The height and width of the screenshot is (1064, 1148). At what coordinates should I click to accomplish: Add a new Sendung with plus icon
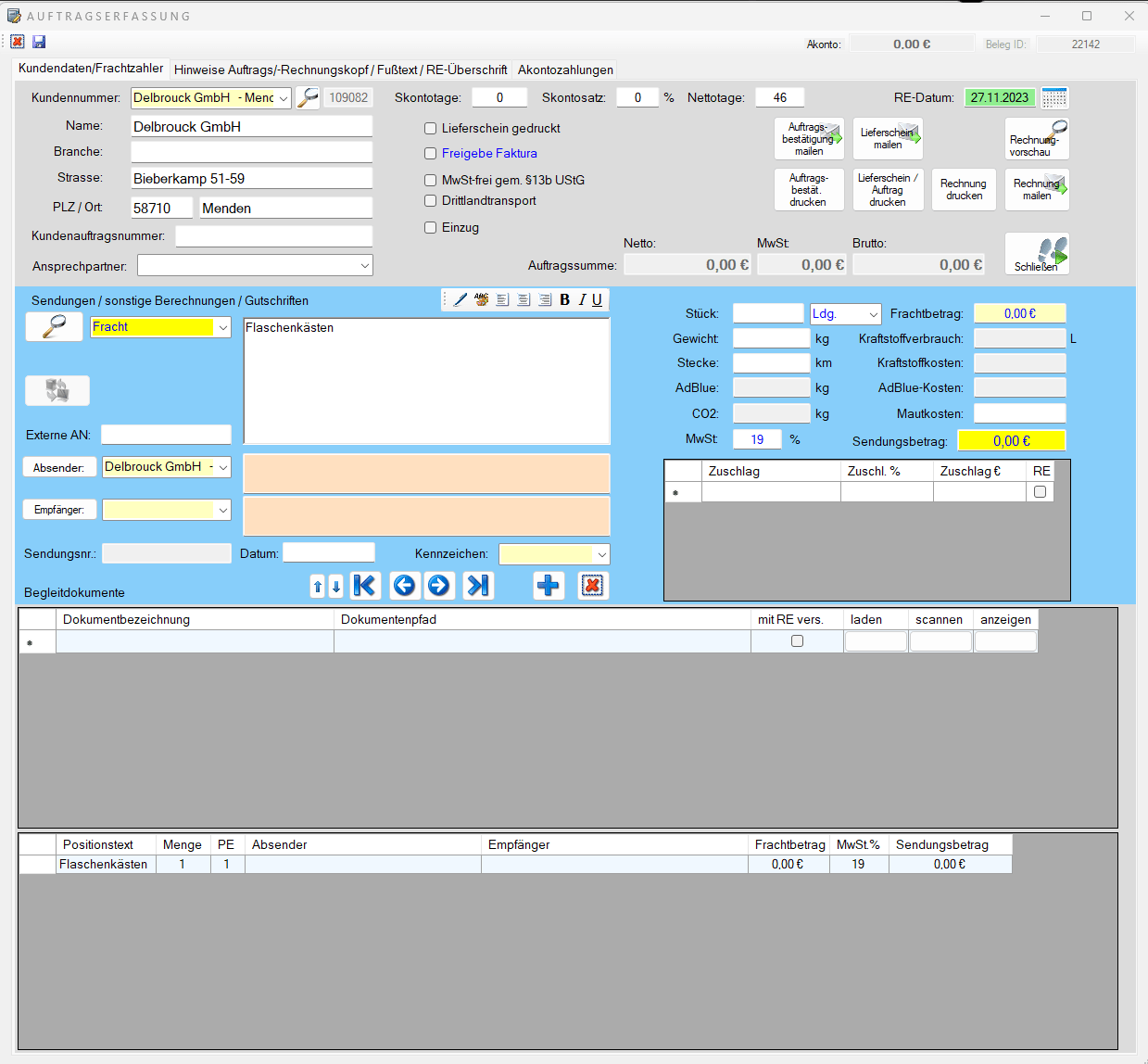(549, 585)
